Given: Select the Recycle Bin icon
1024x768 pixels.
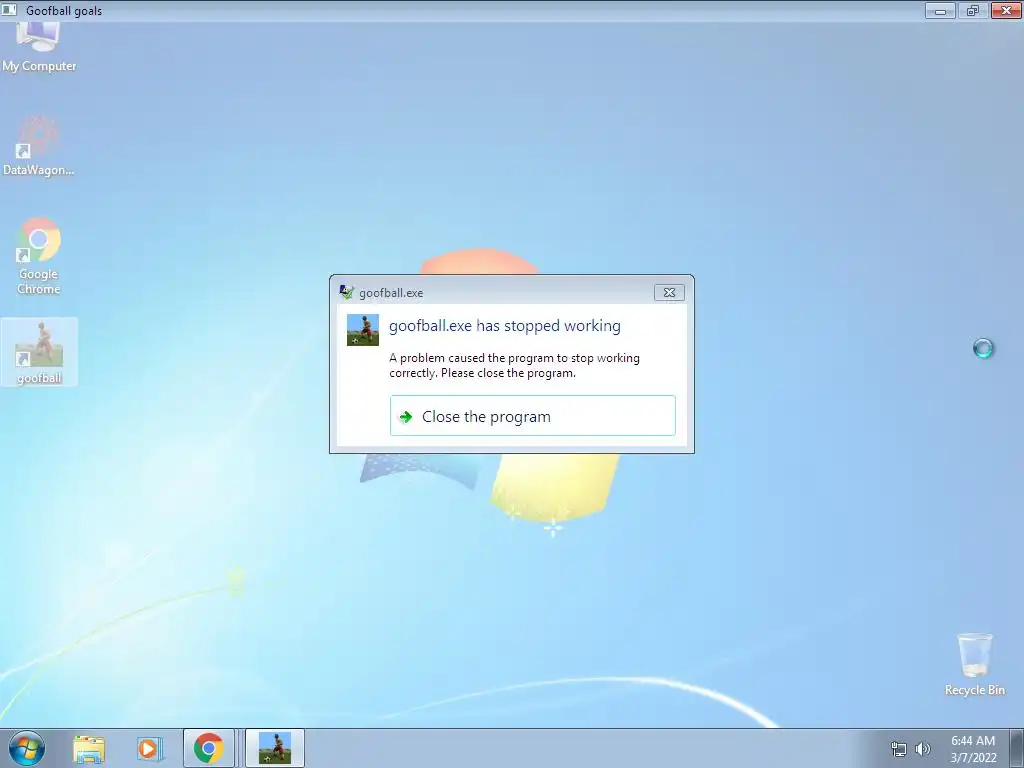Looking at the screenshot, I should [974, 664].
